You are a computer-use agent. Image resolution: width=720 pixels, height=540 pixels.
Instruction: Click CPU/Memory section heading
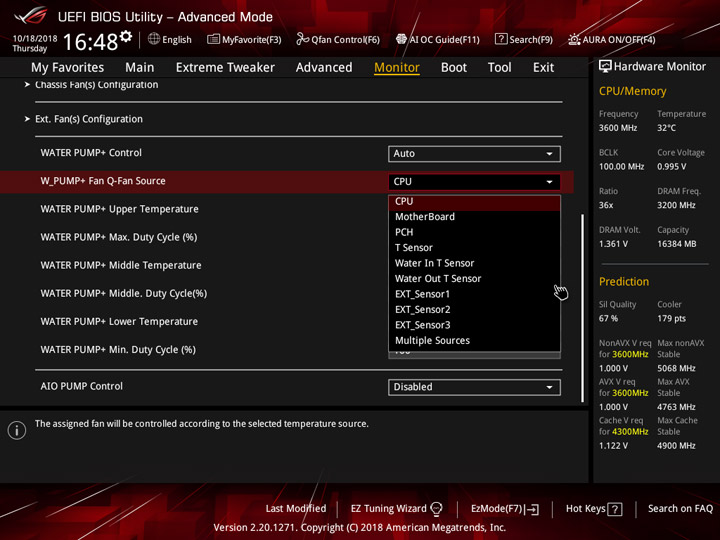click(x=632, y=91)
